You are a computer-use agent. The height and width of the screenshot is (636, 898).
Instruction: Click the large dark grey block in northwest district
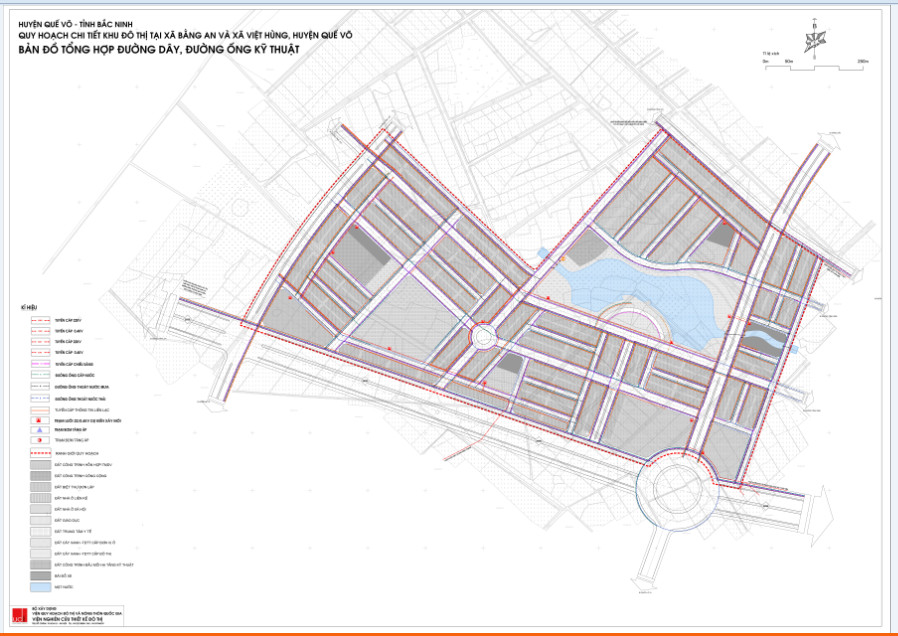coord(358,262)
